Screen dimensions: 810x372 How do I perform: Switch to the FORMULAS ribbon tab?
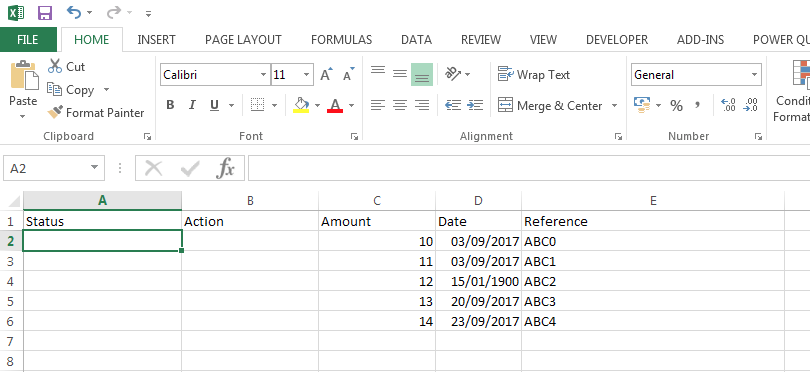pos(341,40)
